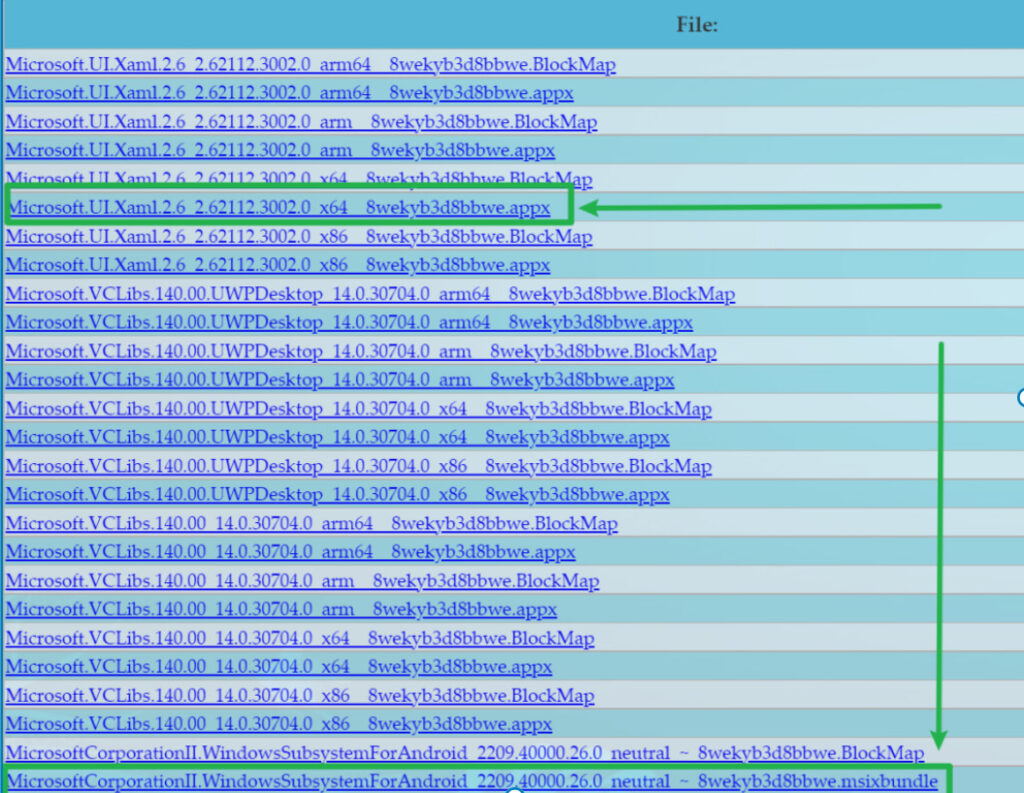
Task: Select the Microsoft.UI.Xaml arm appx link
Action: pyautogui.click(x=281, y=150)
